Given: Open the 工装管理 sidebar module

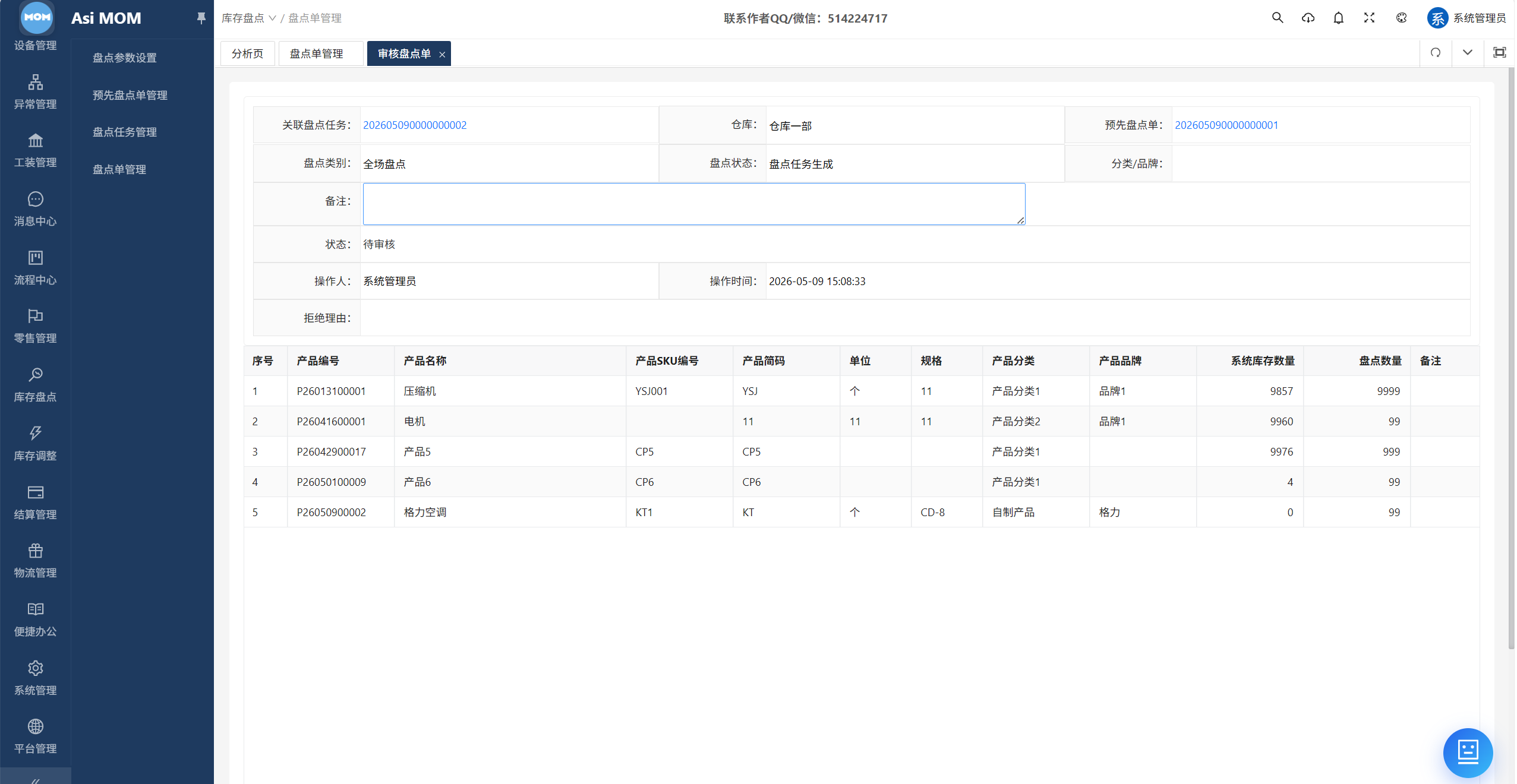Looking at the screenshot, I should click(35, 150).
